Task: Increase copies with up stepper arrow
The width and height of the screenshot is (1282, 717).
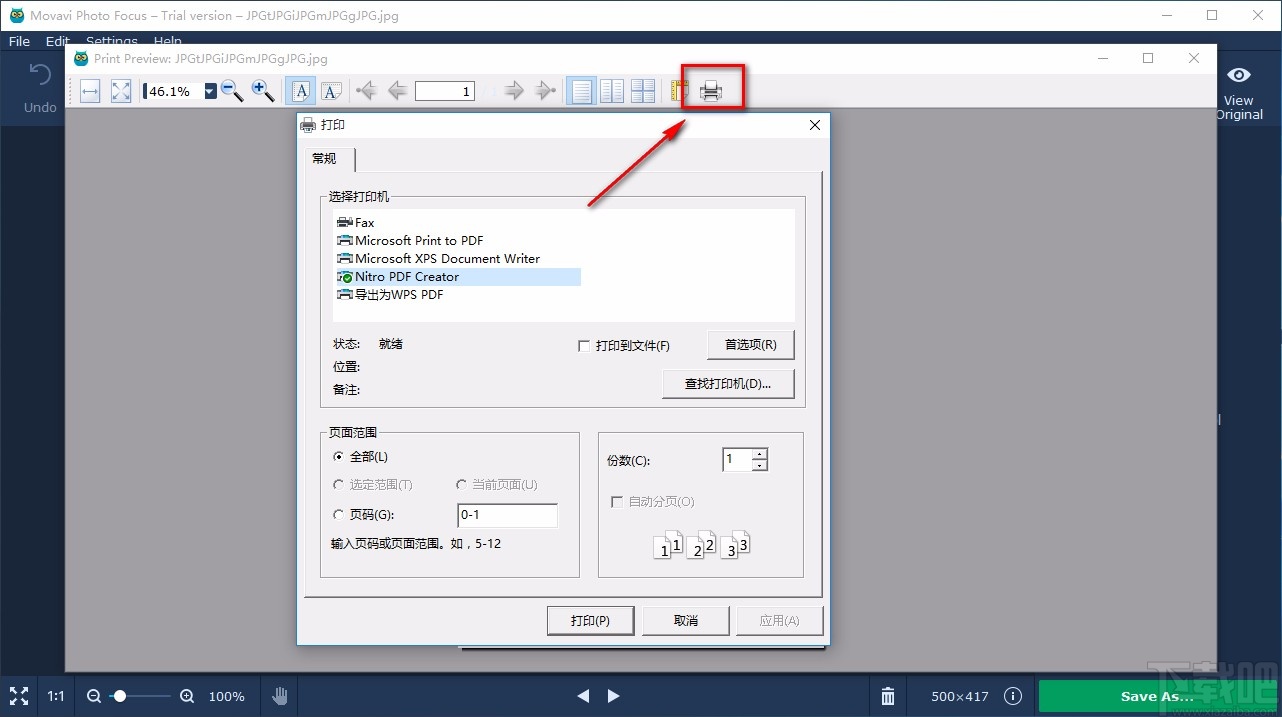Action: click(759, 453)
